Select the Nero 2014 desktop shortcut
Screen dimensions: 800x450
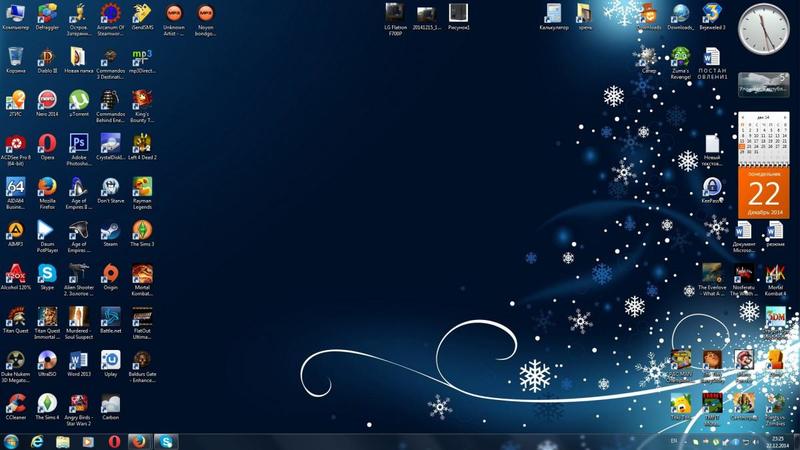click(x=46, y=99)
